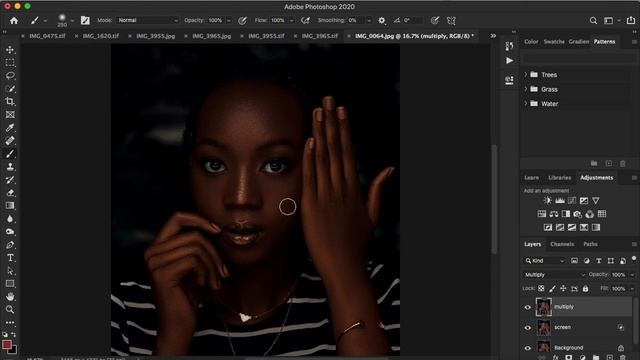Image resolution: width=640 pixels, height=360 pixels.
Task: Select the multiply layer thumbnail
Action: [x=544, y=307]
